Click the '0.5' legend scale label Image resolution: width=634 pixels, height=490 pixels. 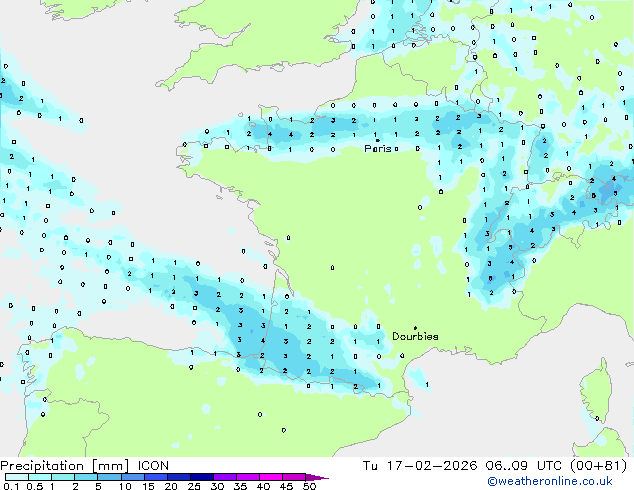(34, 486)
